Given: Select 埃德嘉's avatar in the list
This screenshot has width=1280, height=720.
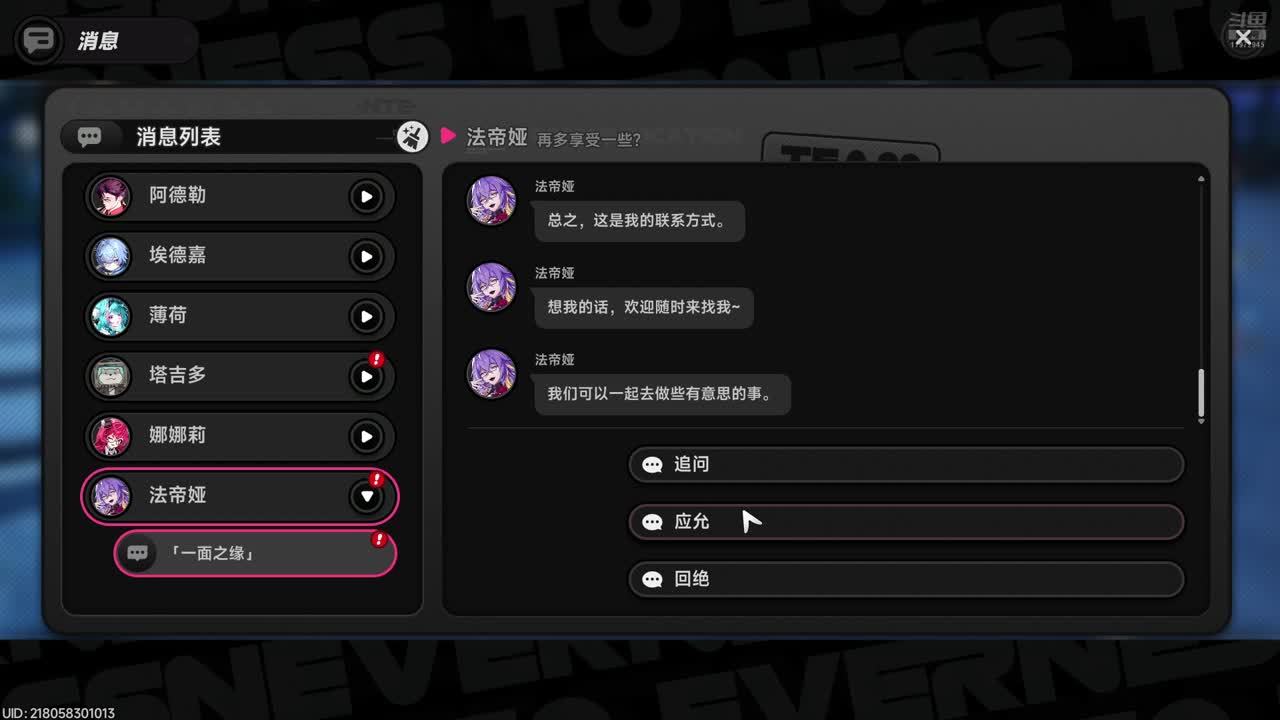Looking at the screenshot, I should click(110, 256).
